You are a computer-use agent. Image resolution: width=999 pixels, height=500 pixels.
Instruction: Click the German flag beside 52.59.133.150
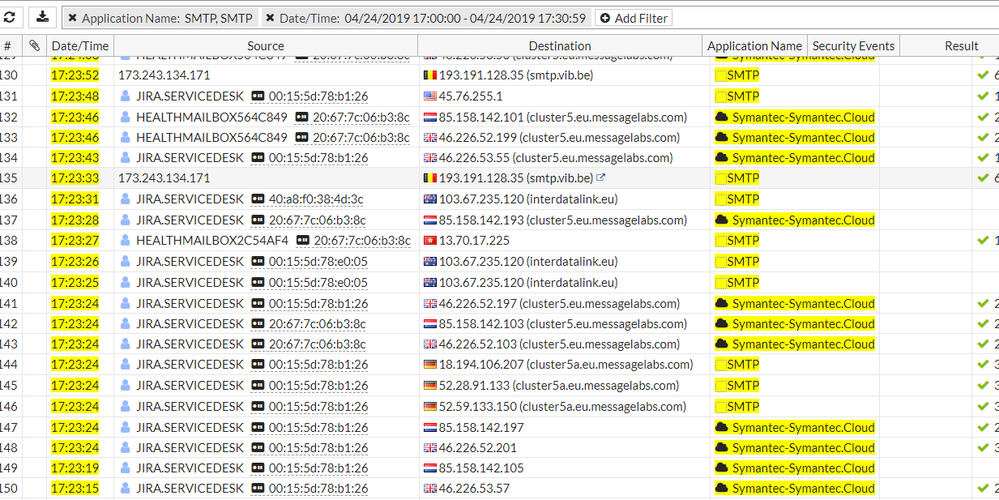click(x=430, y=406)
